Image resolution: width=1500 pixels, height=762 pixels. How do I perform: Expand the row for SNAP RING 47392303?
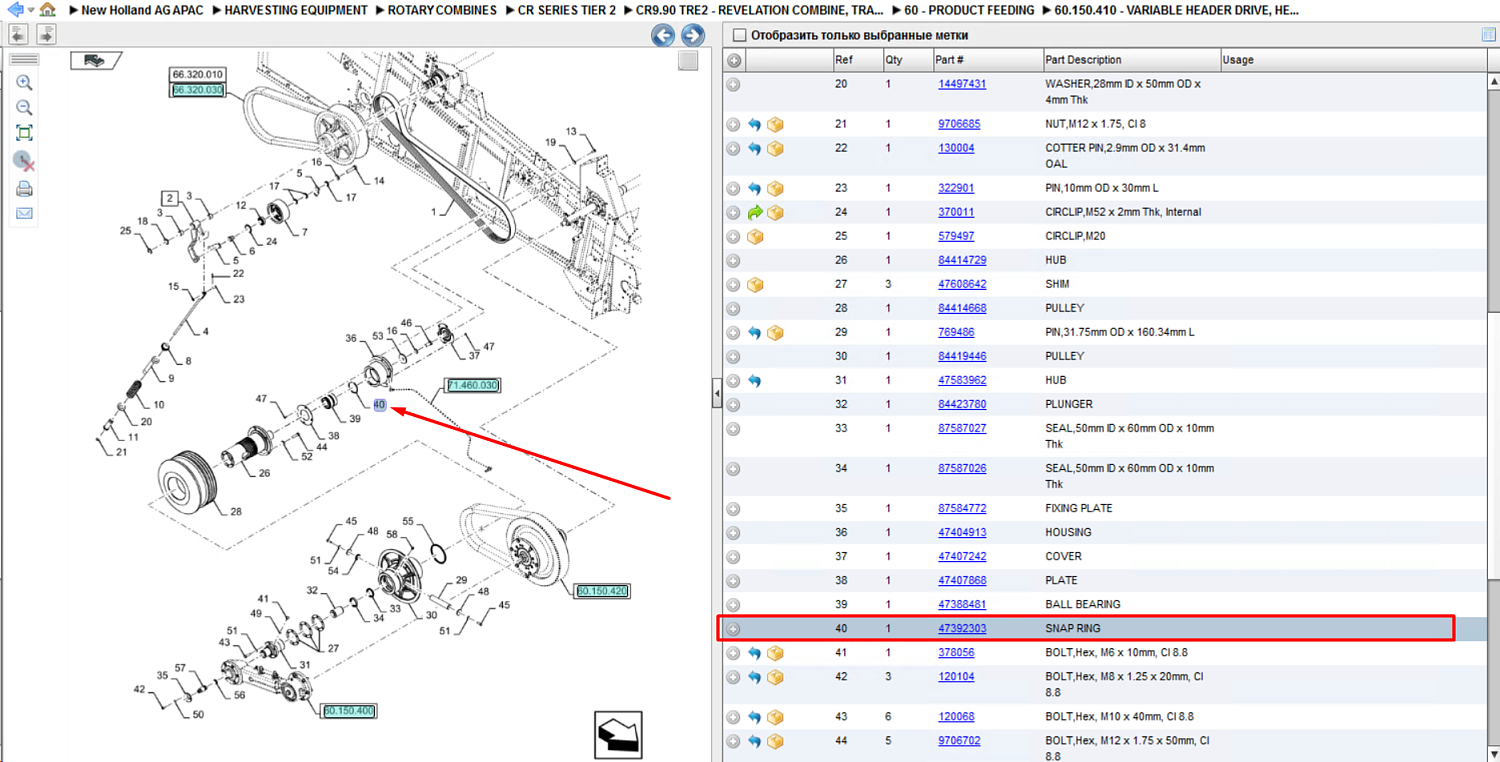(x=733, y=629)
